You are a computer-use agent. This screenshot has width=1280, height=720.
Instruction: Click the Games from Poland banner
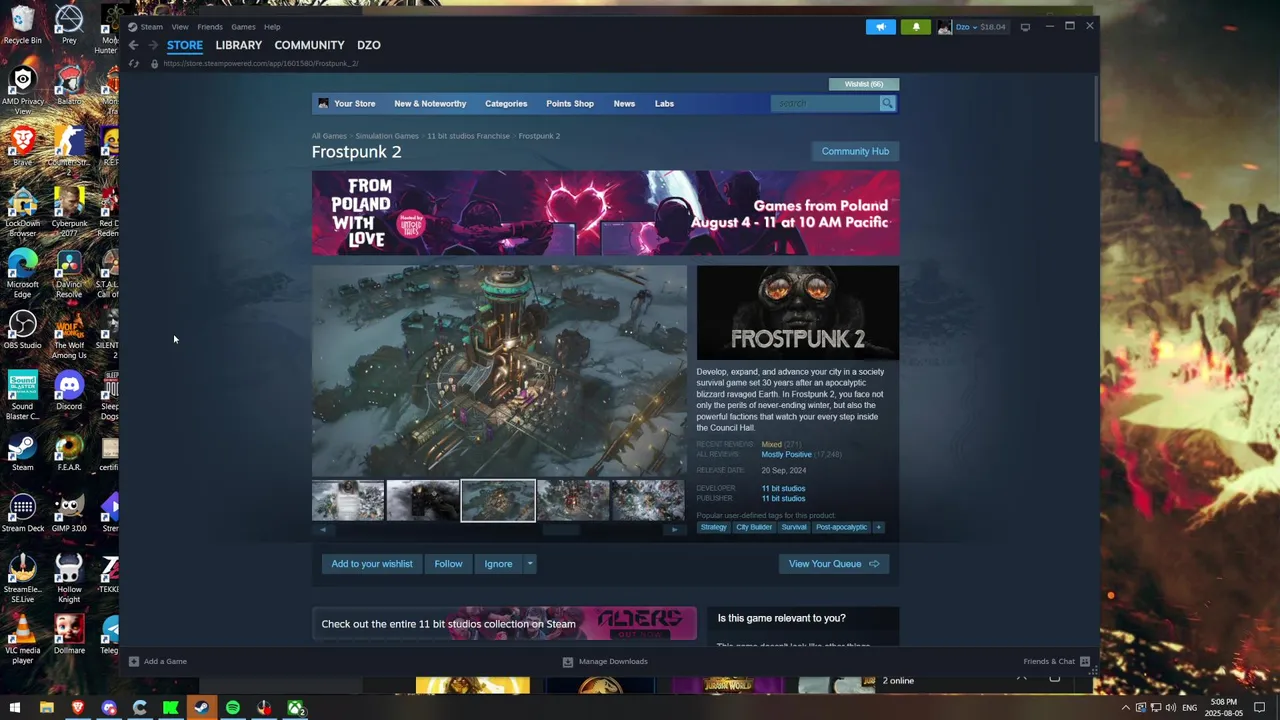[x=605, y=213]
